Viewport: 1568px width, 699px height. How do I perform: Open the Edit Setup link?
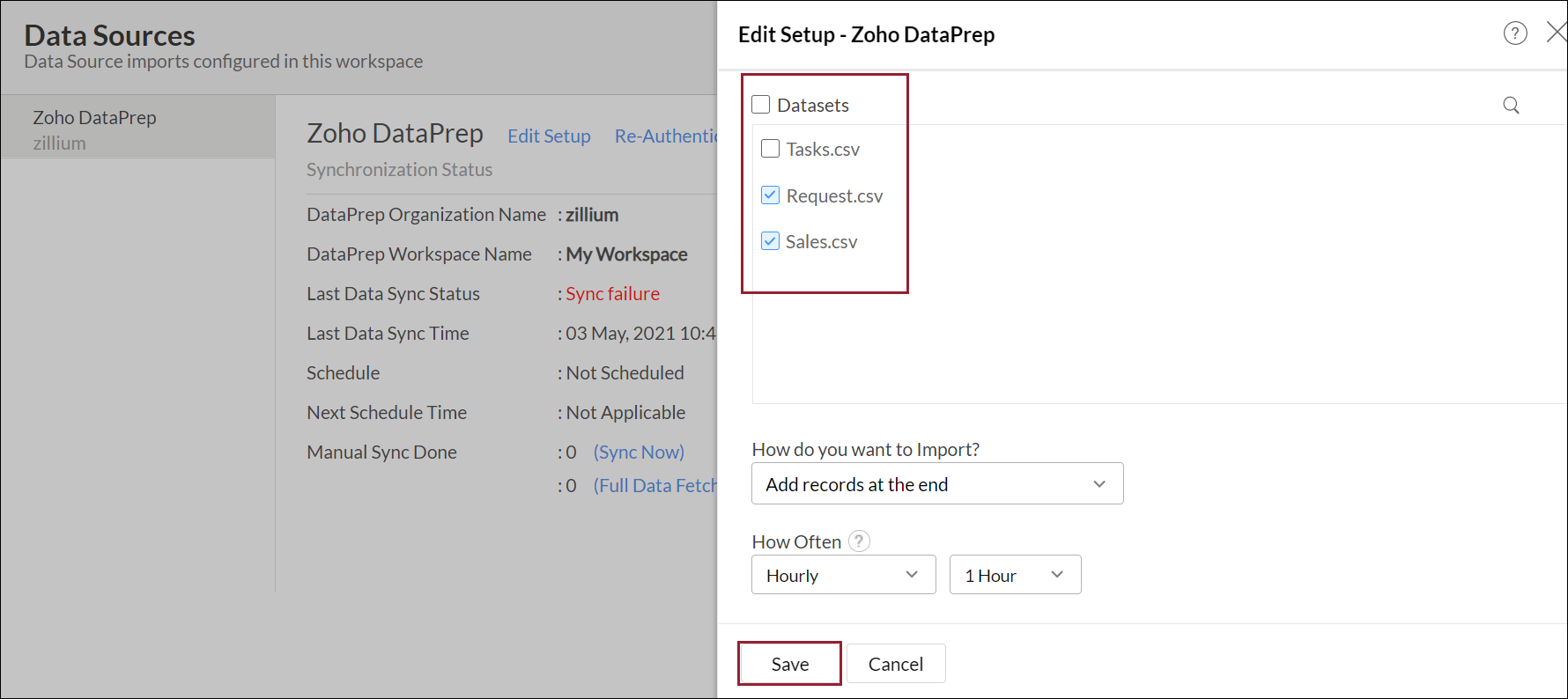tap(549, 136)
